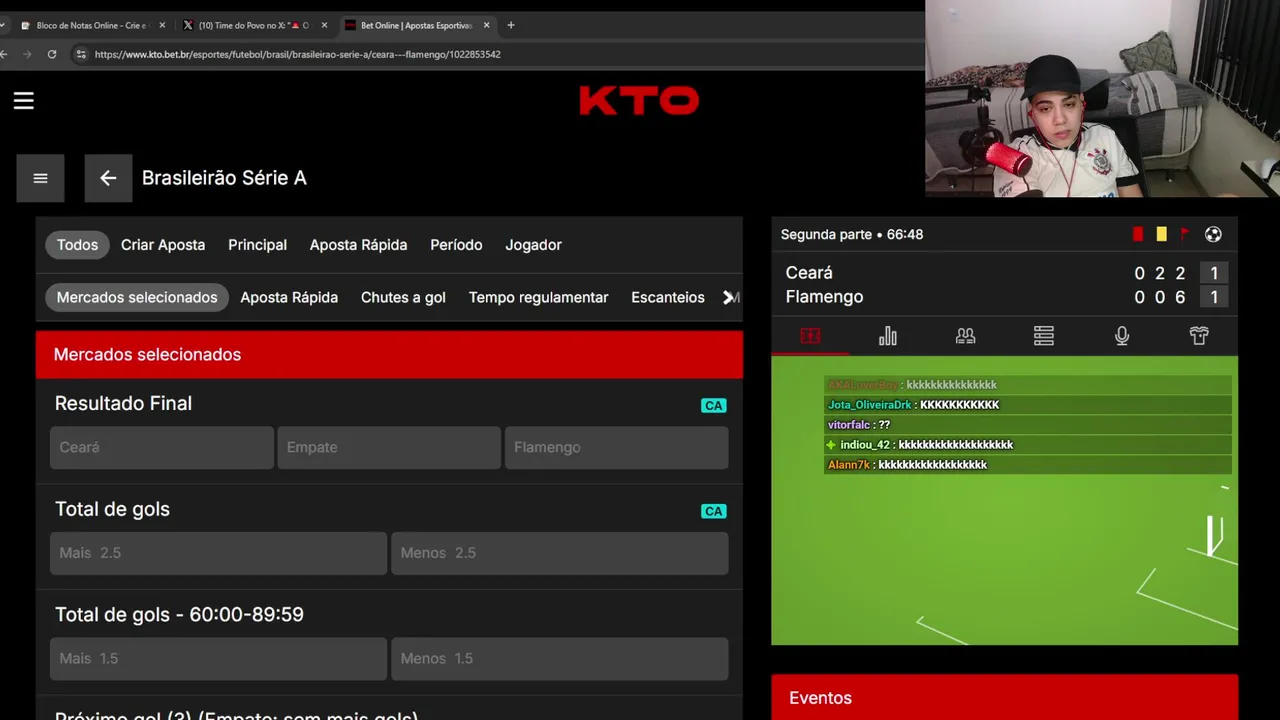Click the corner flag column icon
This screenshot has height=720, width=1280.
coord(1185,234)
